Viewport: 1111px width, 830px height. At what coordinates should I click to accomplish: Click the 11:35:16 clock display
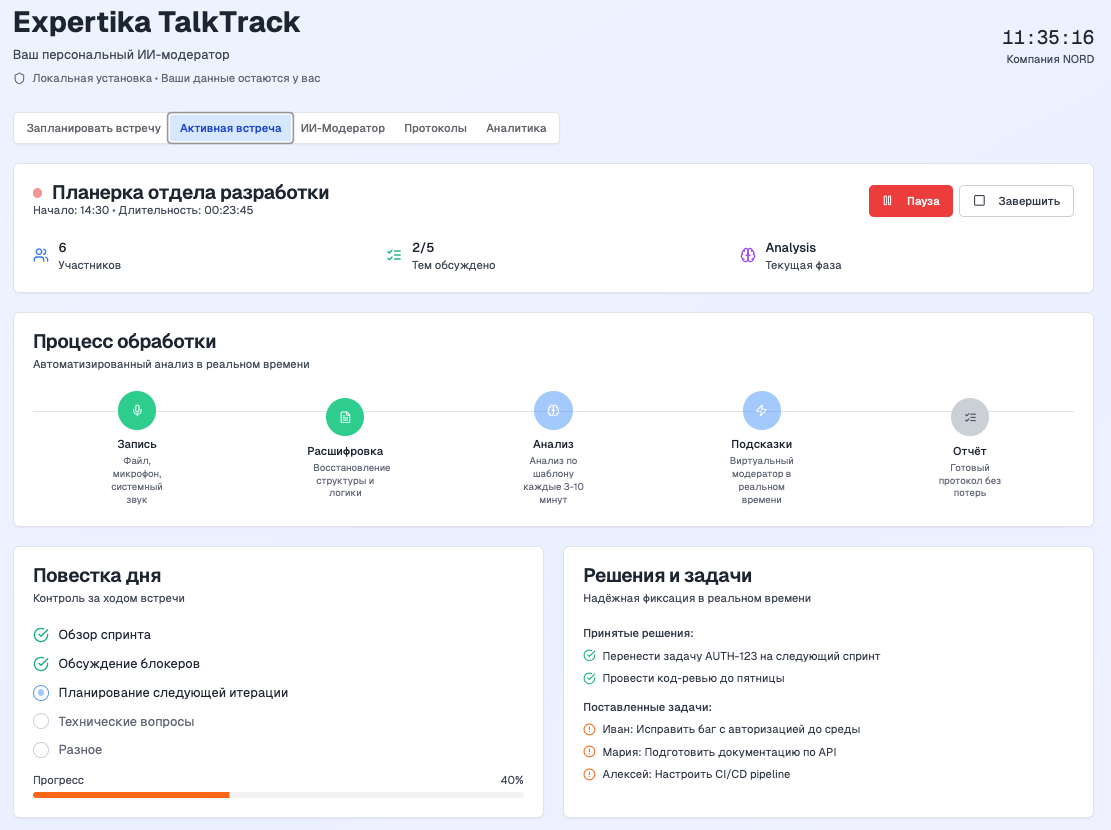1048,38
